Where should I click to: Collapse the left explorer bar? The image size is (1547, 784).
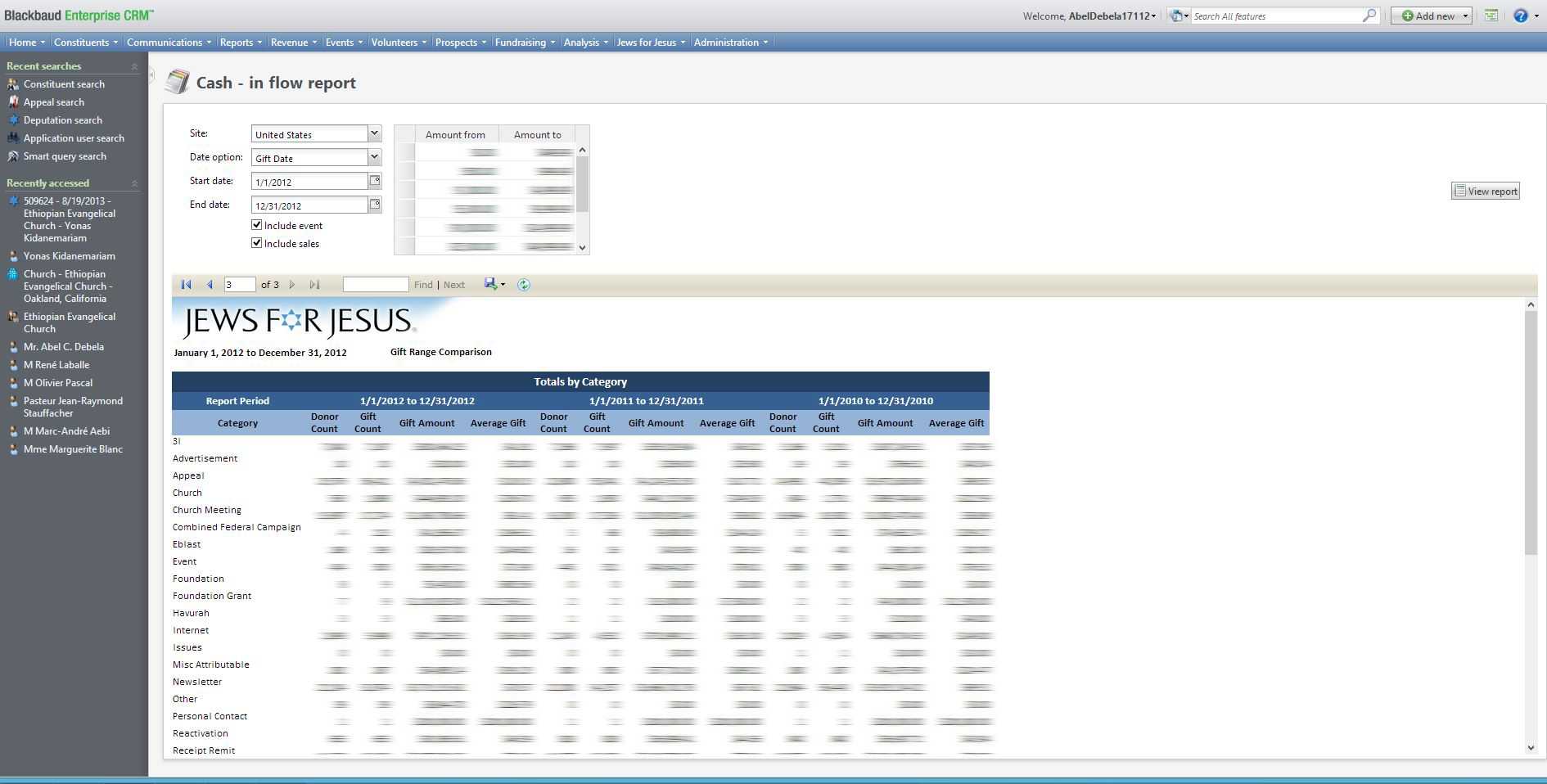(x=151, y=74)
